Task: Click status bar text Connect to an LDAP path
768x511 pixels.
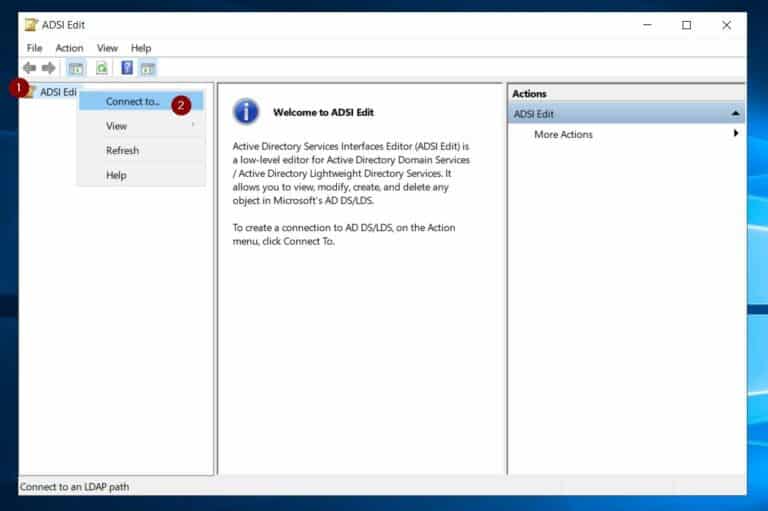Action: pyautogui.click(x=74, y=487)
